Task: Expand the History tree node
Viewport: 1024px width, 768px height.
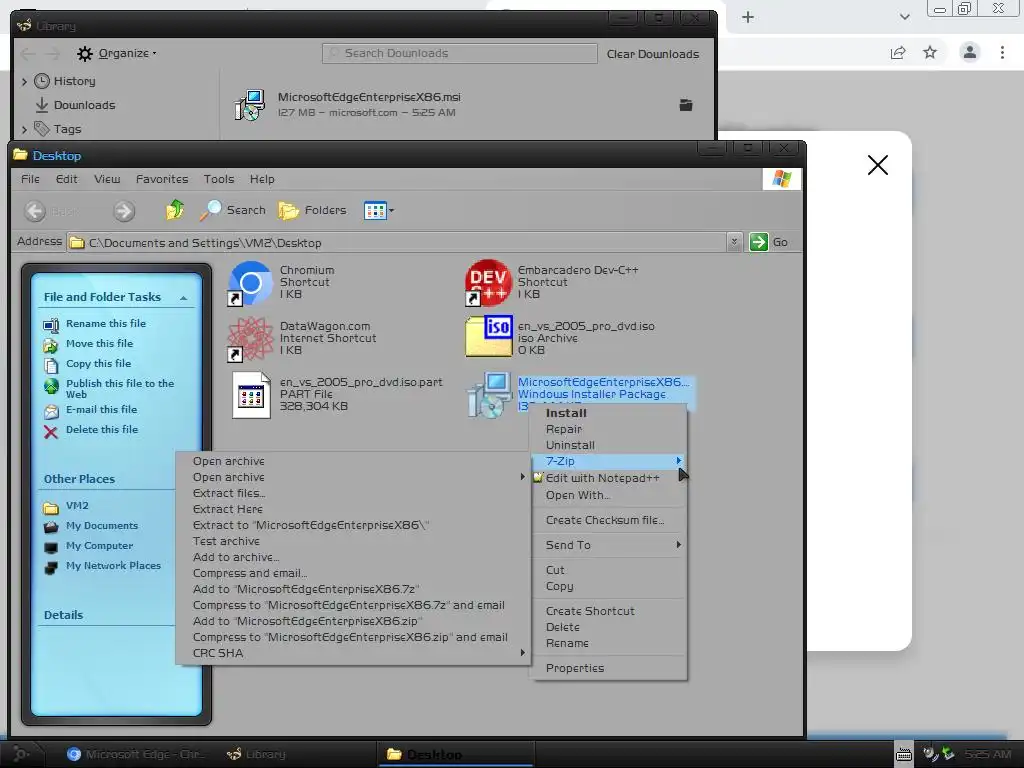Action: (x=24, y=82)
